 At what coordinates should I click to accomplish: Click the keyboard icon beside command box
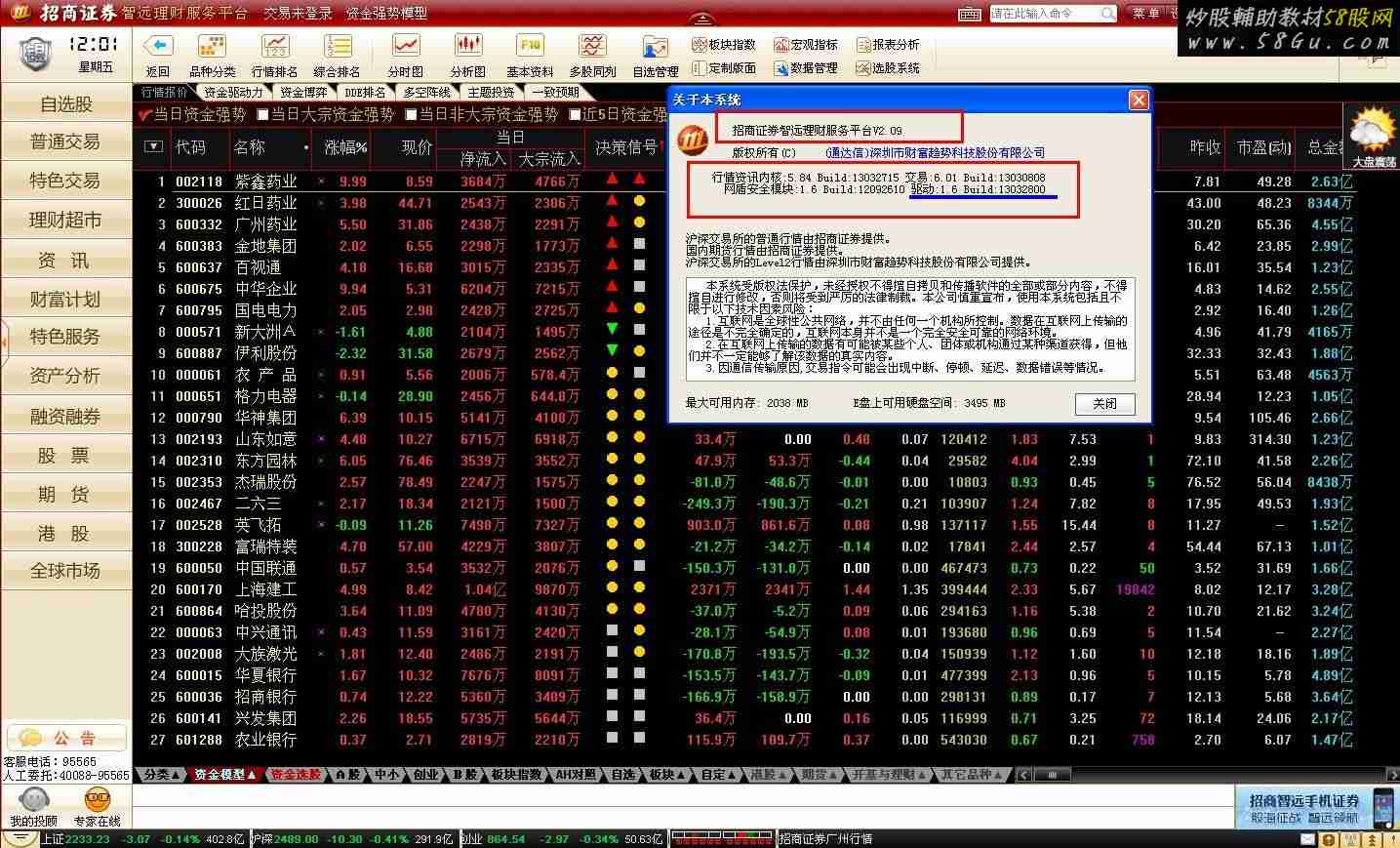[970, 14]
